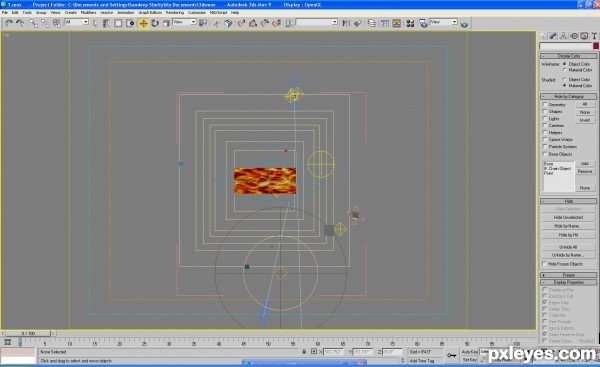
Task: Check the Bone Objects hide category box
Action: click(x=545, y=154)
